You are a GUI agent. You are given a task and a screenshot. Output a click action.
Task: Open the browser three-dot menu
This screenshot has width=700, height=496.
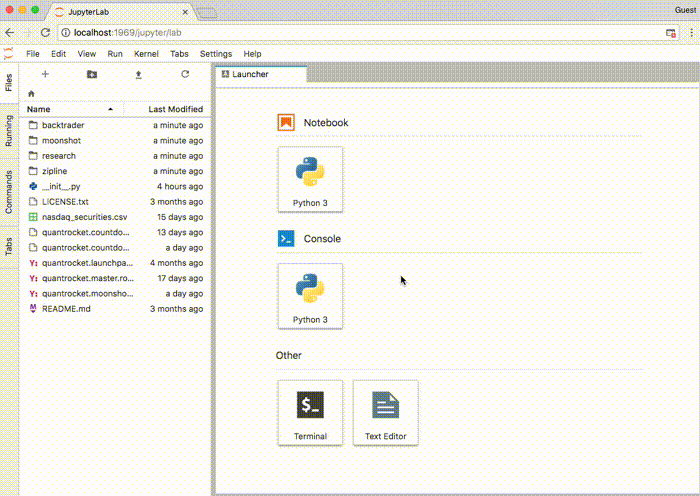click(692, 33)
